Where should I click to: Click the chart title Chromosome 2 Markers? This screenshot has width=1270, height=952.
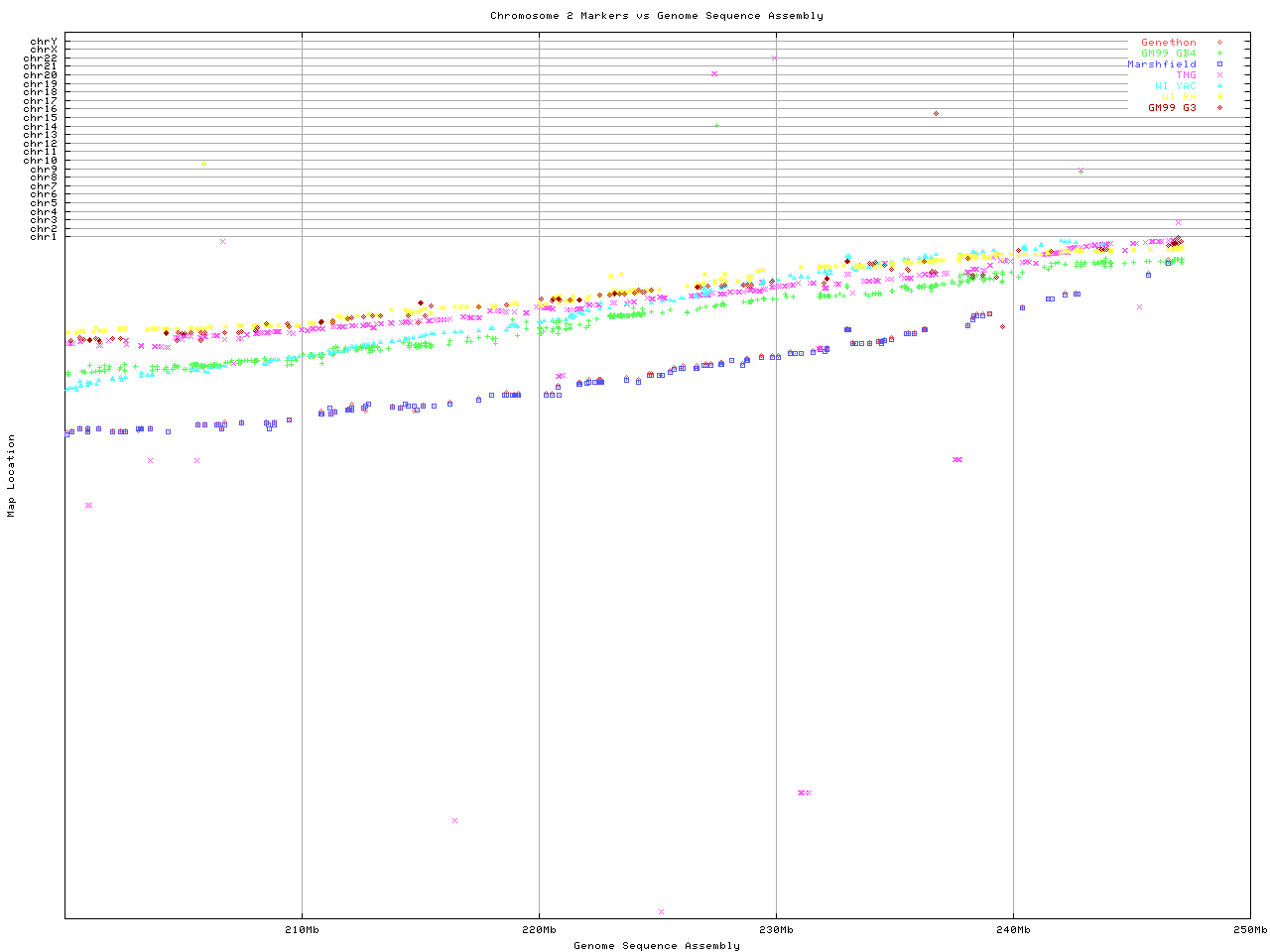pyautogui.click(x=656, y=16)
